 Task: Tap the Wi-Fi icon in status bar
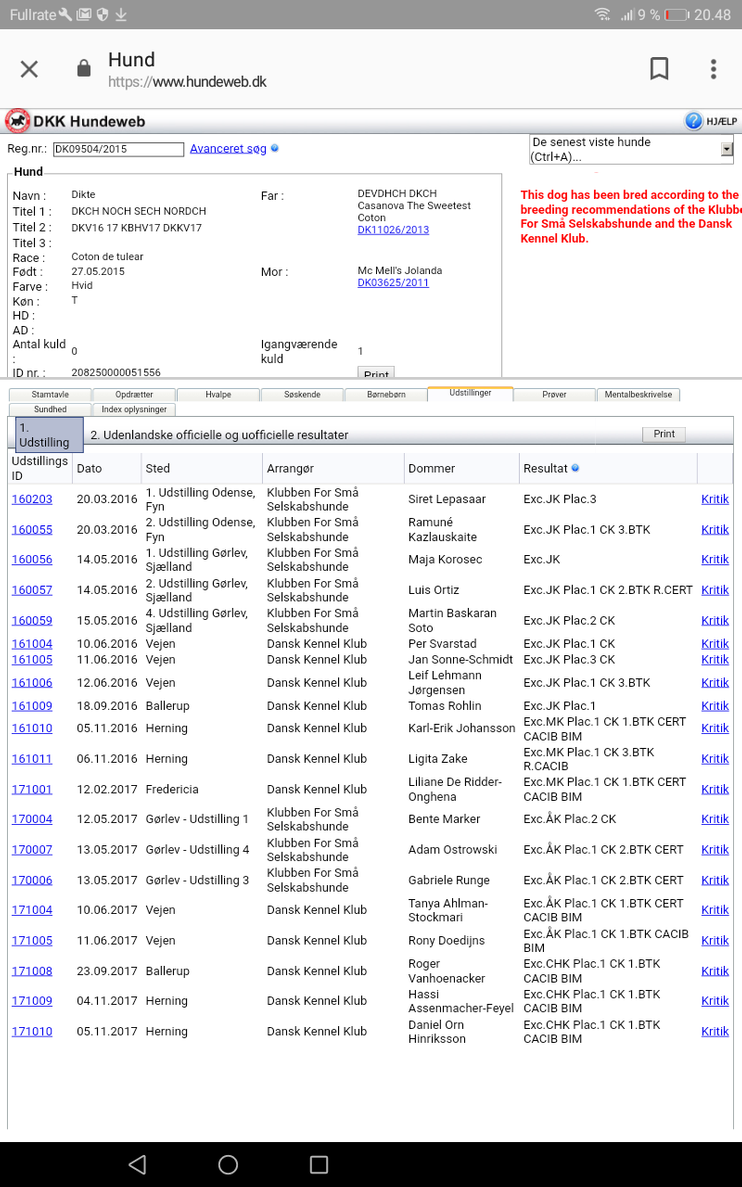[x=603, y=14]
